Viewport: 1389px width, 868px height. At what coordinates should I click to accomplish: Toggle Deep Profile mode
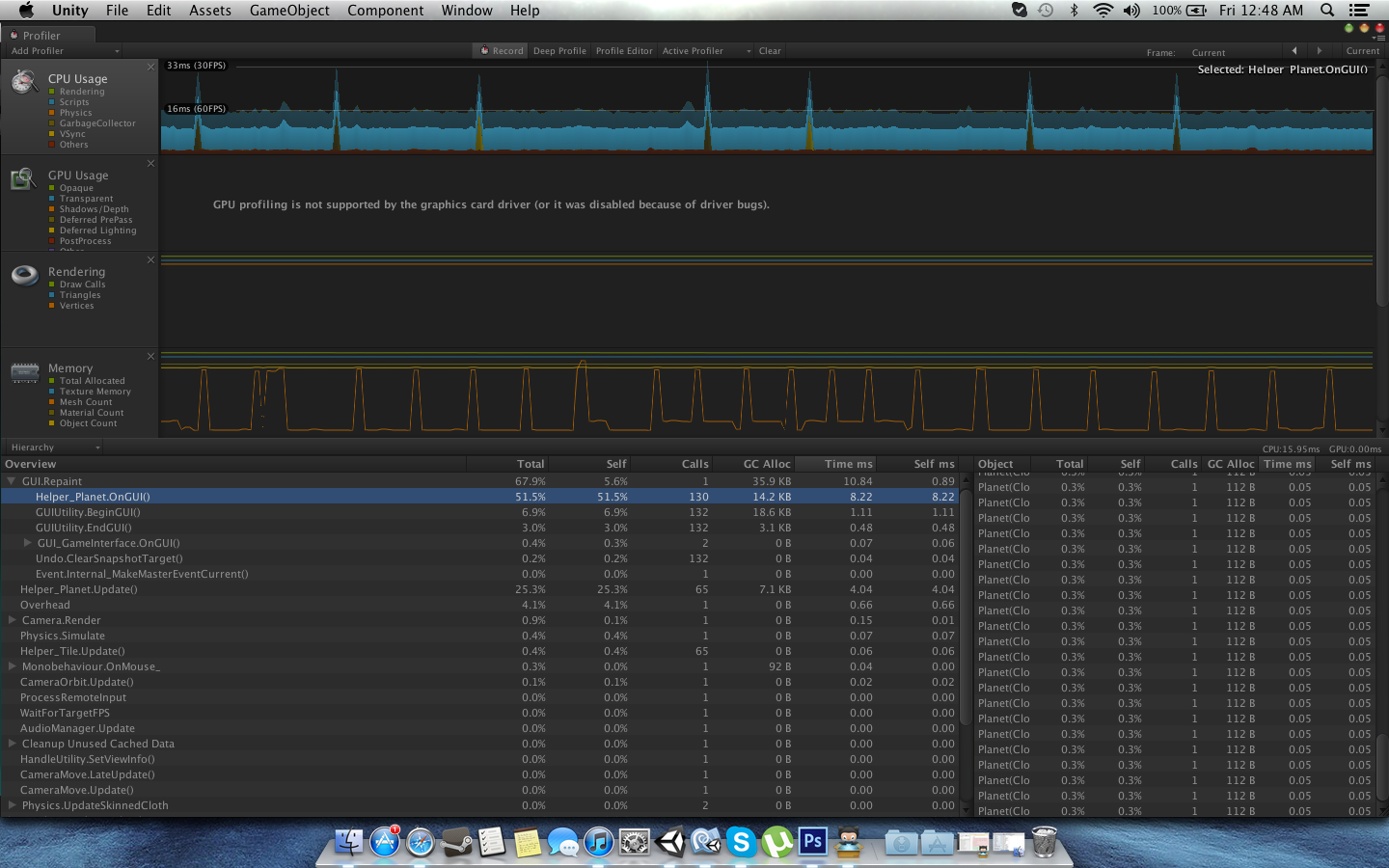[559, 51]
